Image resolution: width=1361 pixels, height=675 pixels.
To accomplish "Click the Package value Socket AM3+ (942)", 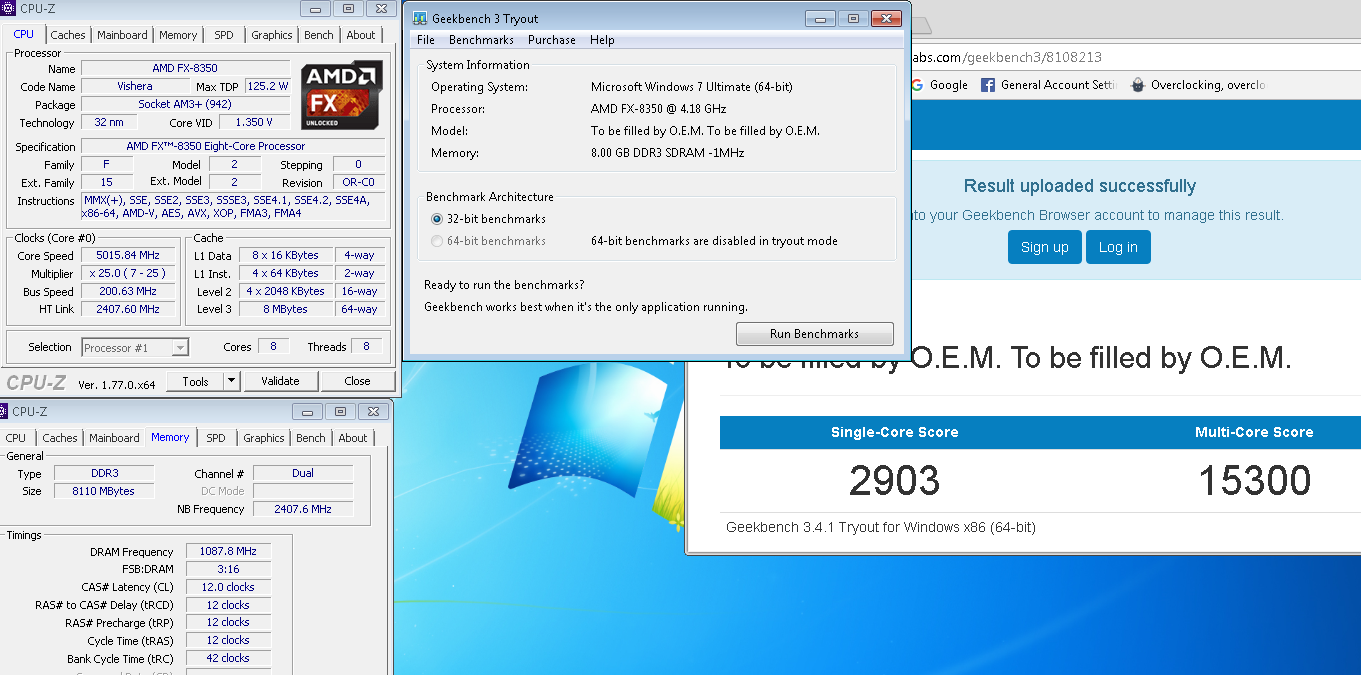I will pyautogui.click(x=185, y=105).
